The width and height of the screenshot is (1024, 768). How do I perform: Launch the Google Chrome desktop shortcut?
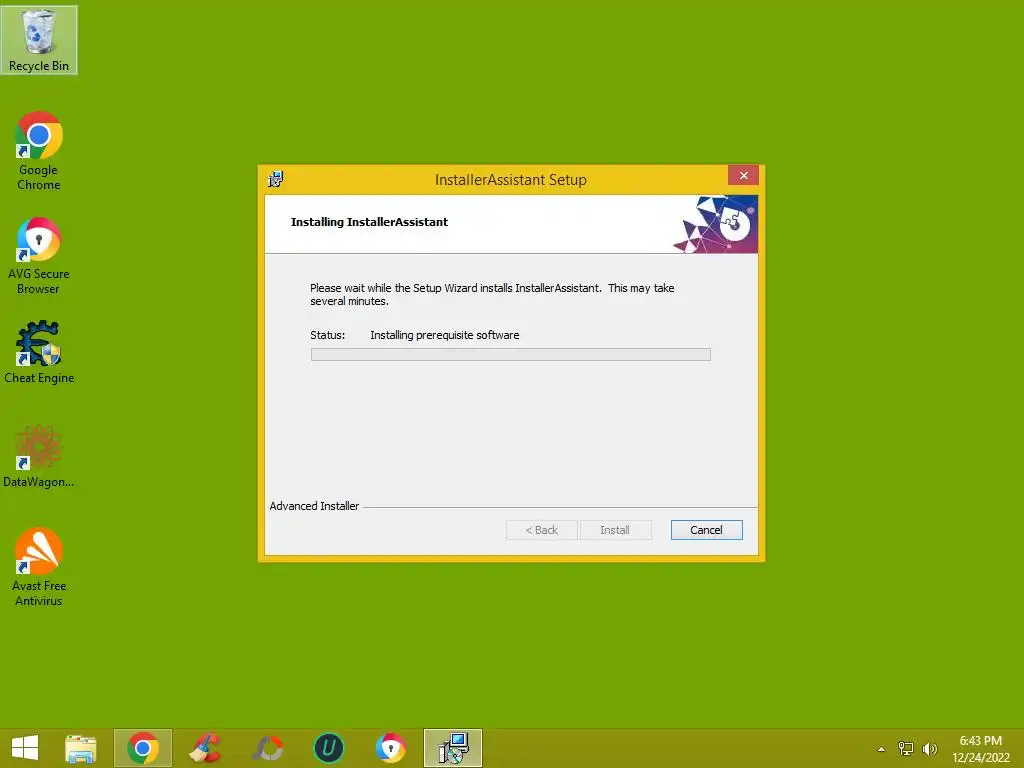click(x=39, y=152)
